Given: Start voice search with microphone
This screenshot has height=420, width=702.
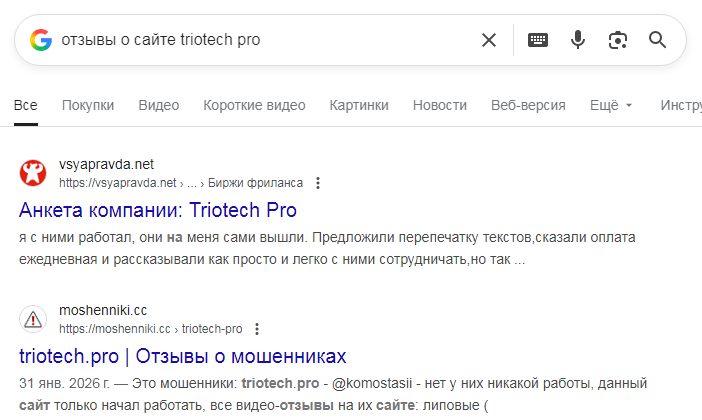Looking at the screenshot, I should tap(578, 40).
